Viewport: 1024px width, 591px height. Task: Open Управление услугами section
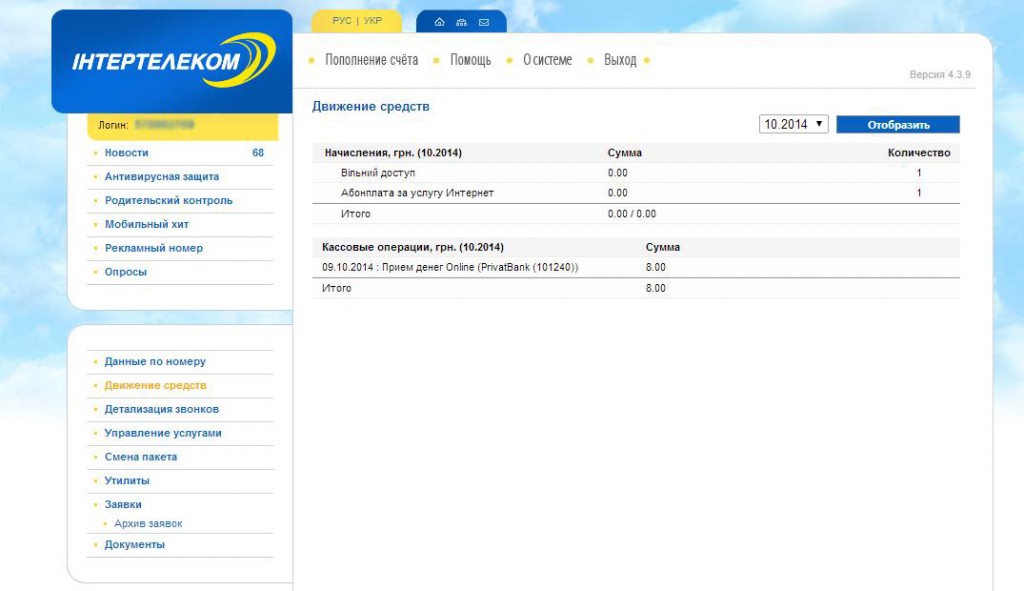click(163, 434)
